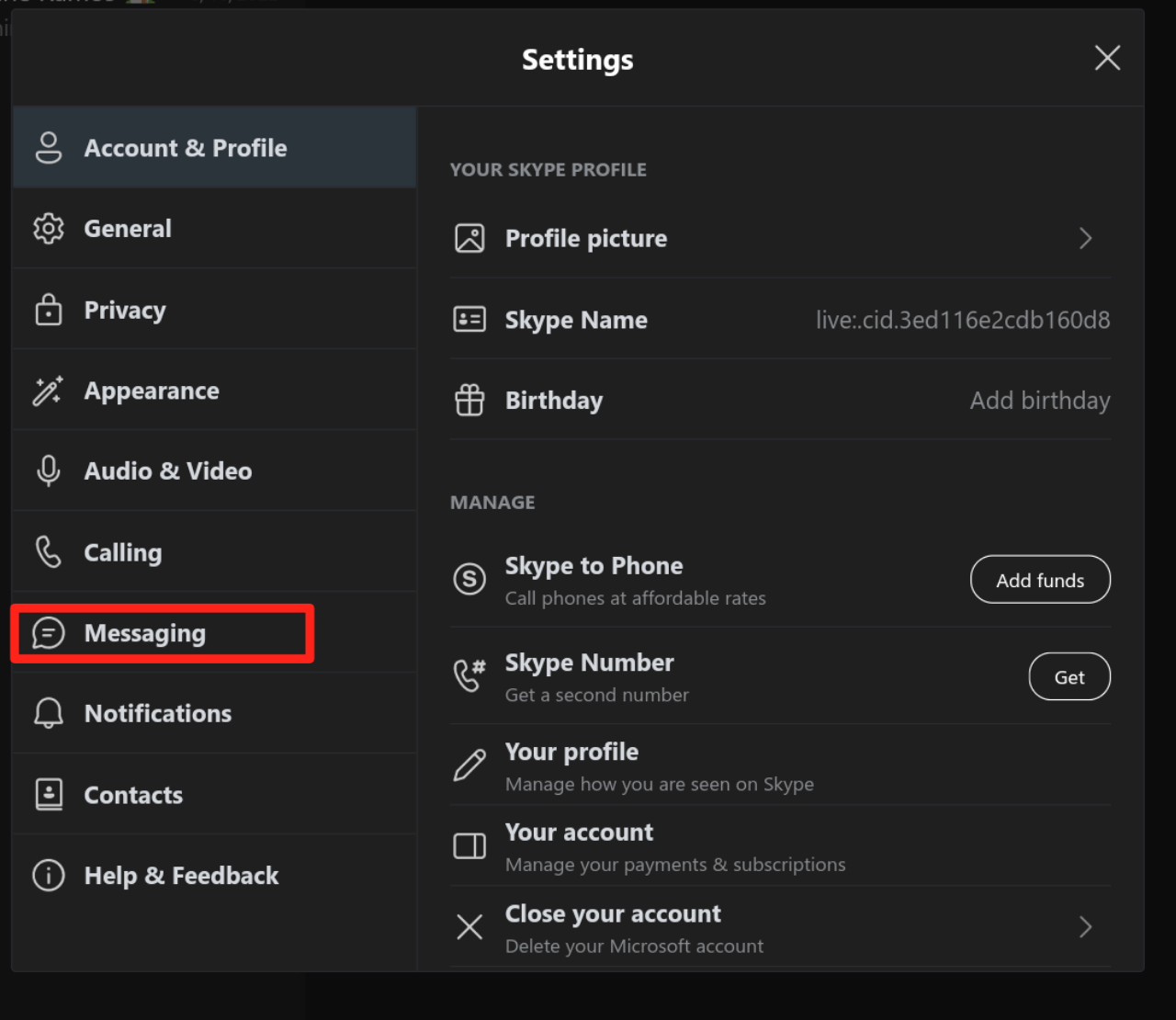The height and width of the screenshot is (1020, 1176).
Task: Click the Profile picture image icon
Action: point(469,238)
